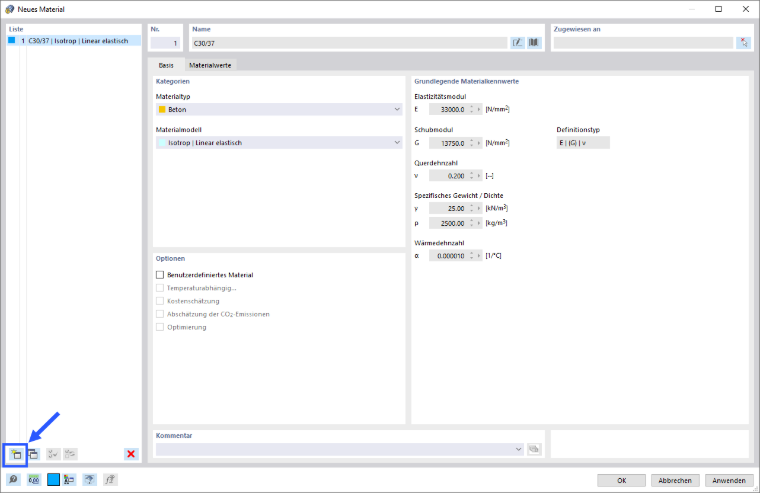Open the material library icon
Viewport: 760px width, 493px height.
tap(534, 43)
